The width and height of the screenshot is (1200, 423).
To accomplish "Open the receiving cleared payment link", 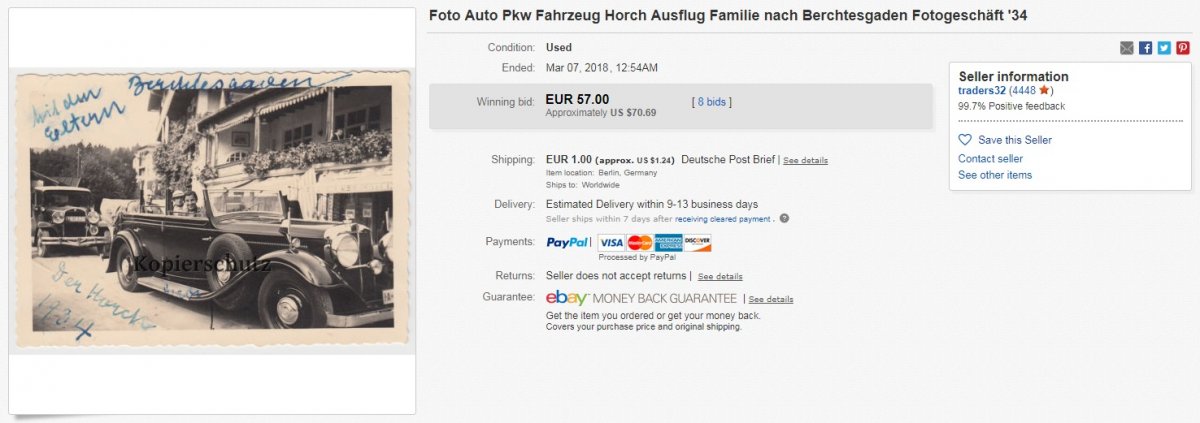I will tap(722, 219).
